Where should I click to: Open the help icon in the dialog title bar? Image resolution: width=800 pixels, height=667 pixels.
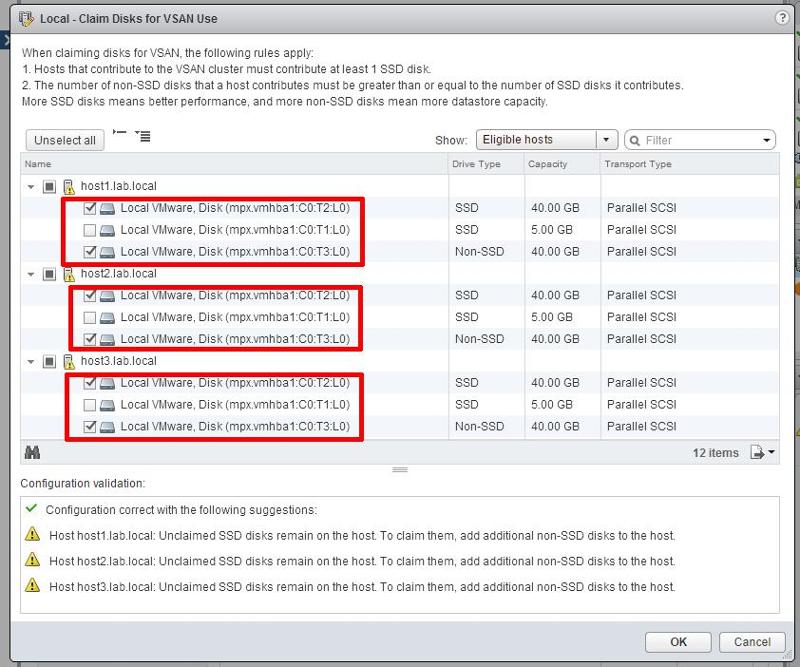point(782,18)
